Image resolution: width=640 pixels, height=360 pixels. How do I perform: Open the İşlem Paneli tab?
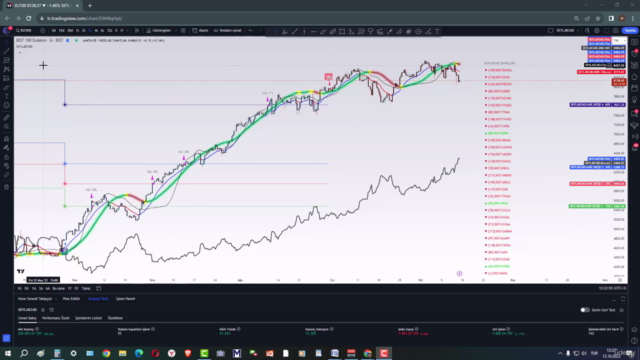(125, 299)
